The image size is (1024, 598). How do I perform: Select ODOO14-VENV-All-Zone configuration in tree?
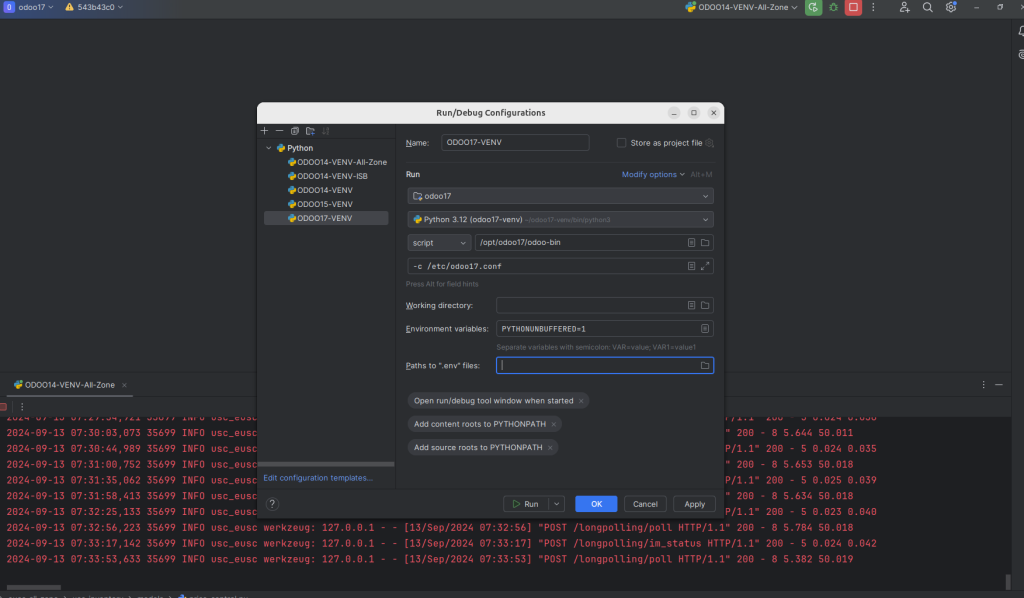338,162
